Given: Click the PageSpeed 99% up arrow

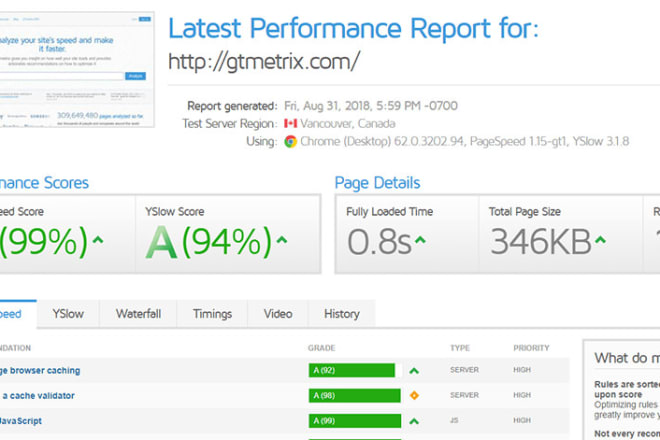Looking at the screenshot, I should (98, 240).
